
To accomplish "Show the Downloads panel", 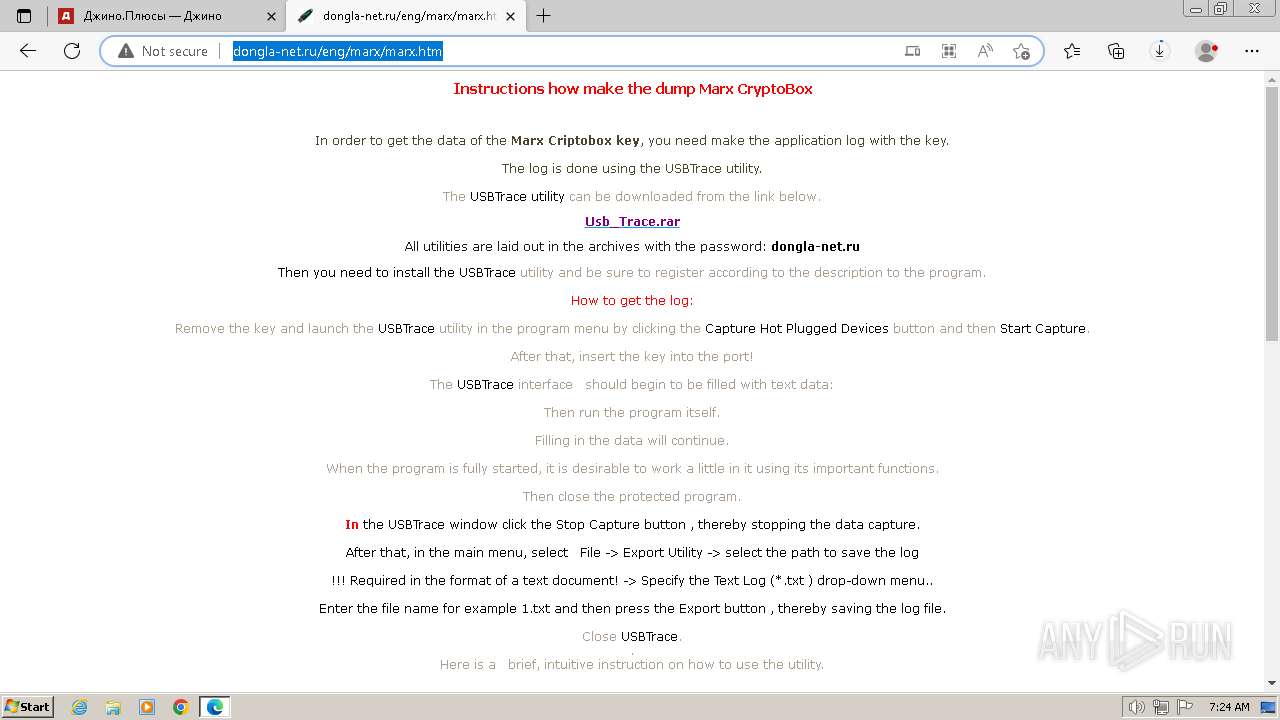I will [x=1160, y=51].
